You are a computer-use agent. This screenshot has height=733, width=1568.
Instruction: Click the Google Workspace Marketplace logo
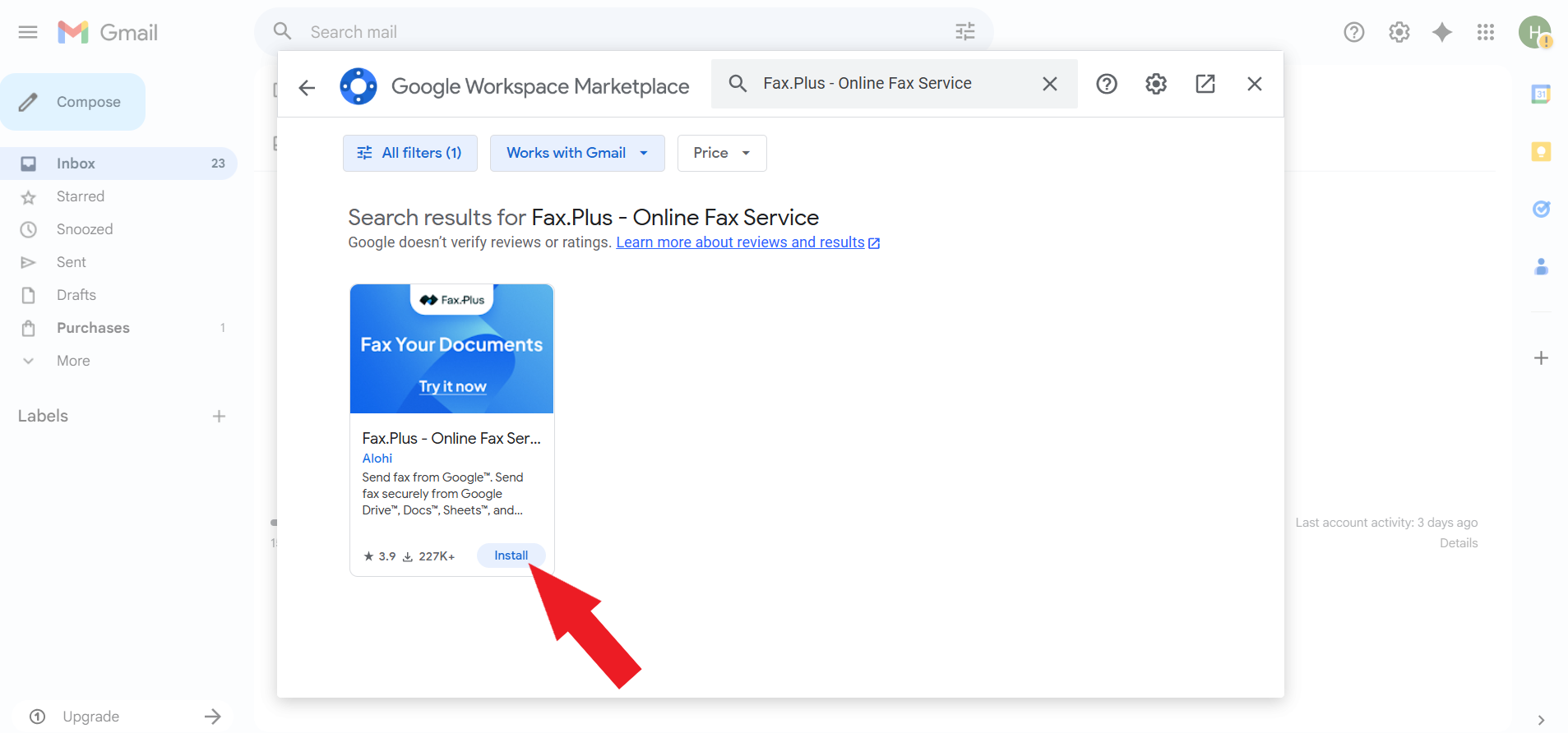click(x=358, y=86)
